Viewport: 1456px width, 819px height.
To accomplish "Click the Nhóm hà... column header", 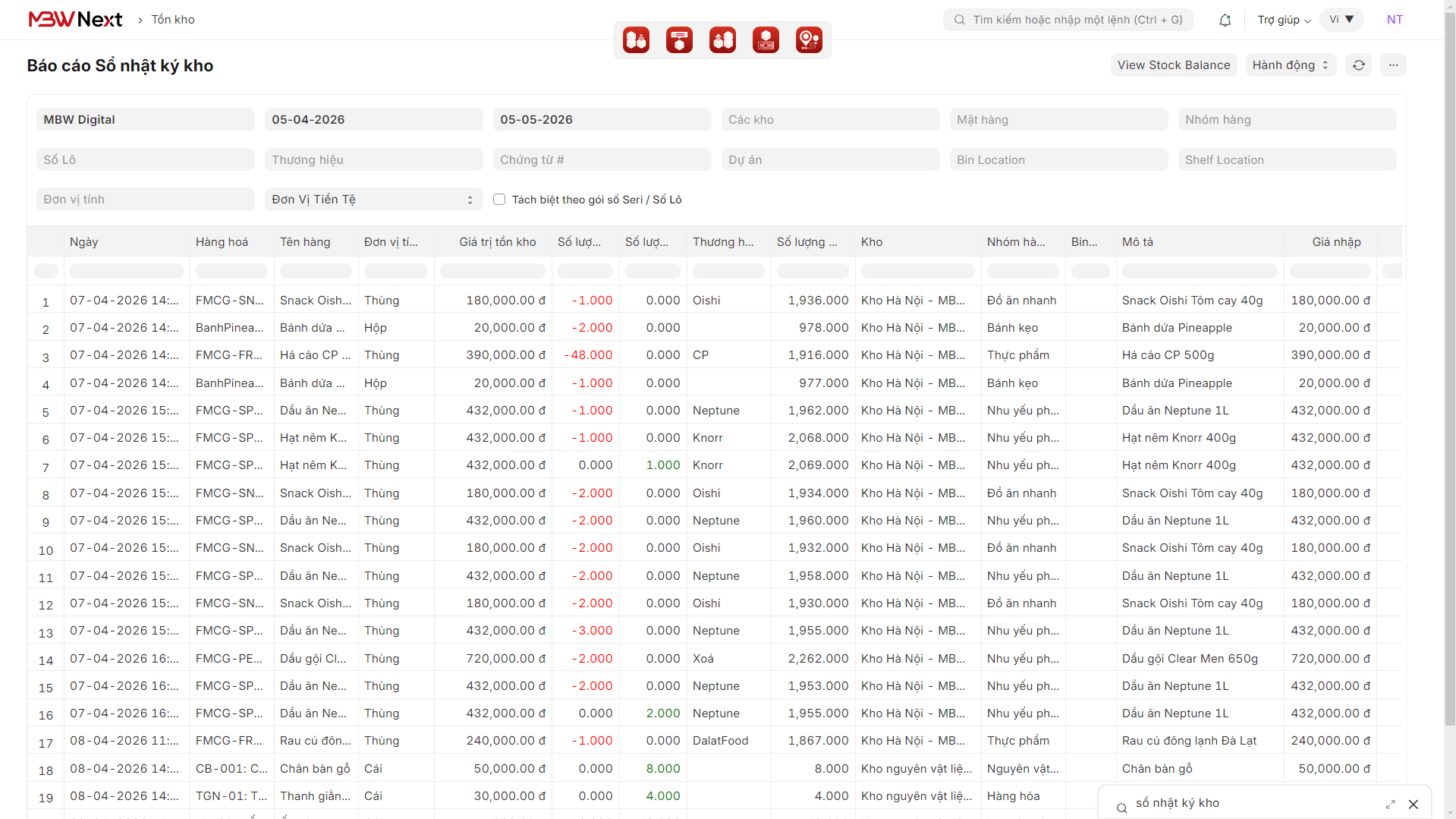I will [x=1023, y=242].
